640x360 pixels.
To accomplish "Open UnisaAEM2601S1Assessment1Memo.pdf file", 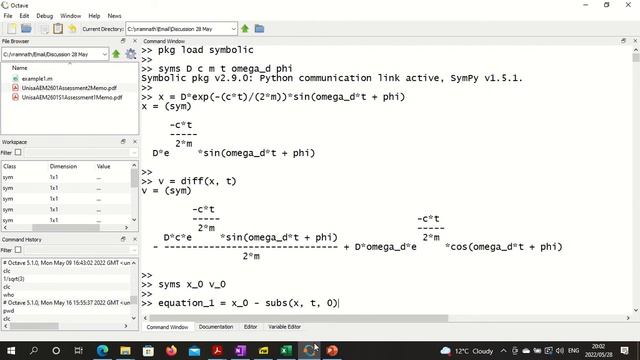I will (x=72, y=97).
